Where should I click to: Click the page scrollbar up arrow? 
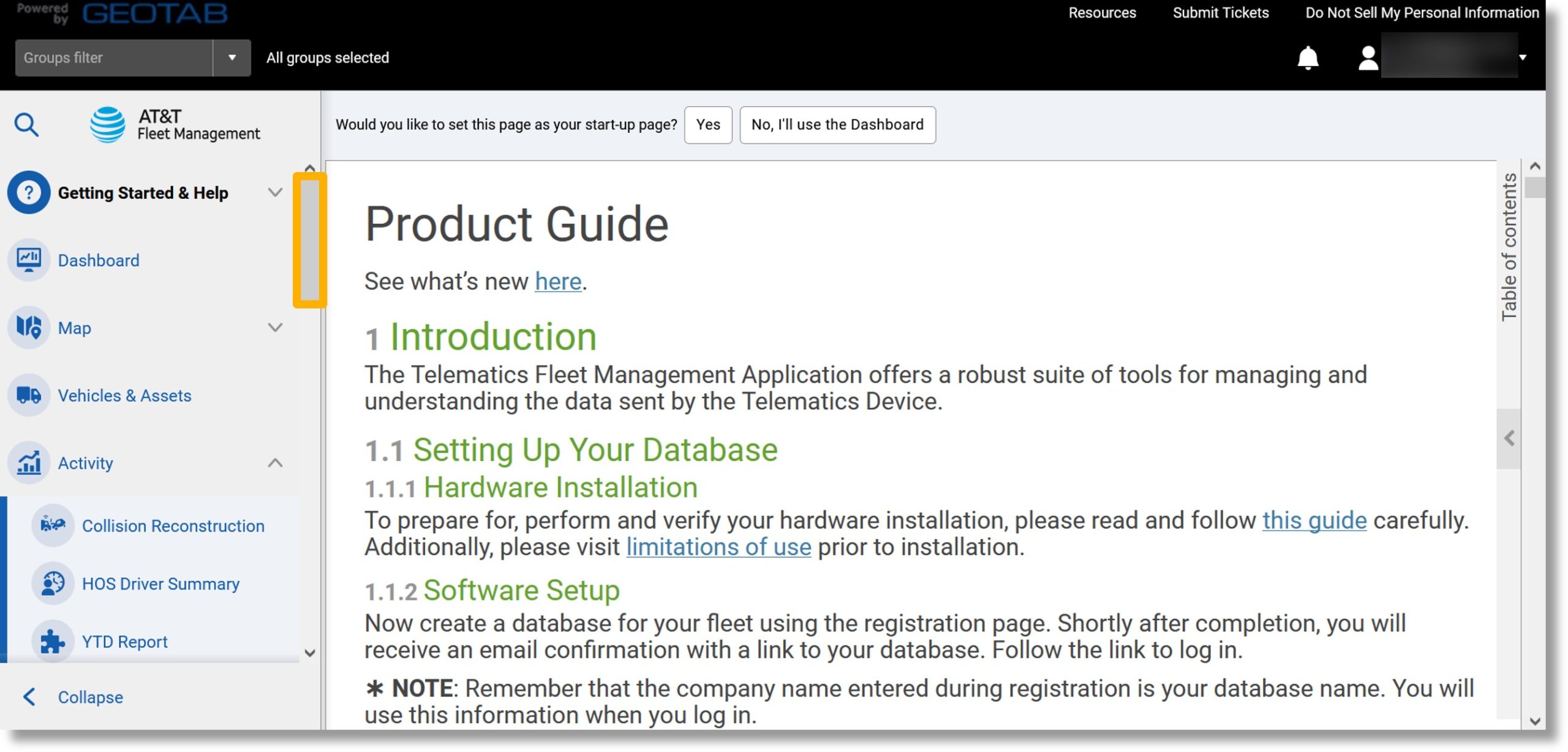point(1534,166)
